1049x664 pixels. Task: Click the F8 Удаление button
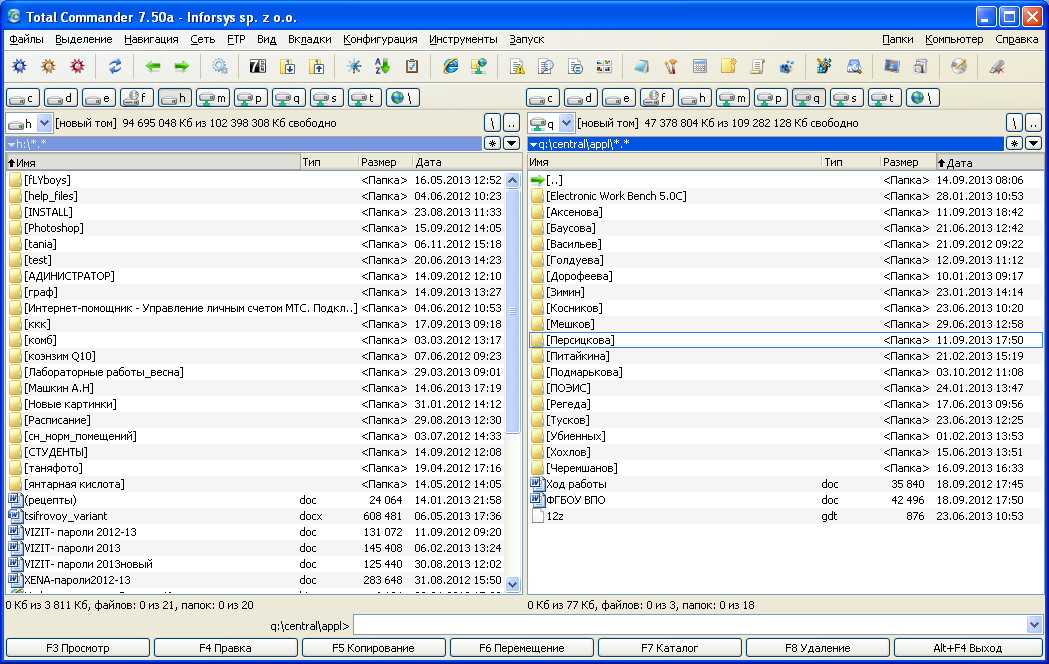pos(818,648)
